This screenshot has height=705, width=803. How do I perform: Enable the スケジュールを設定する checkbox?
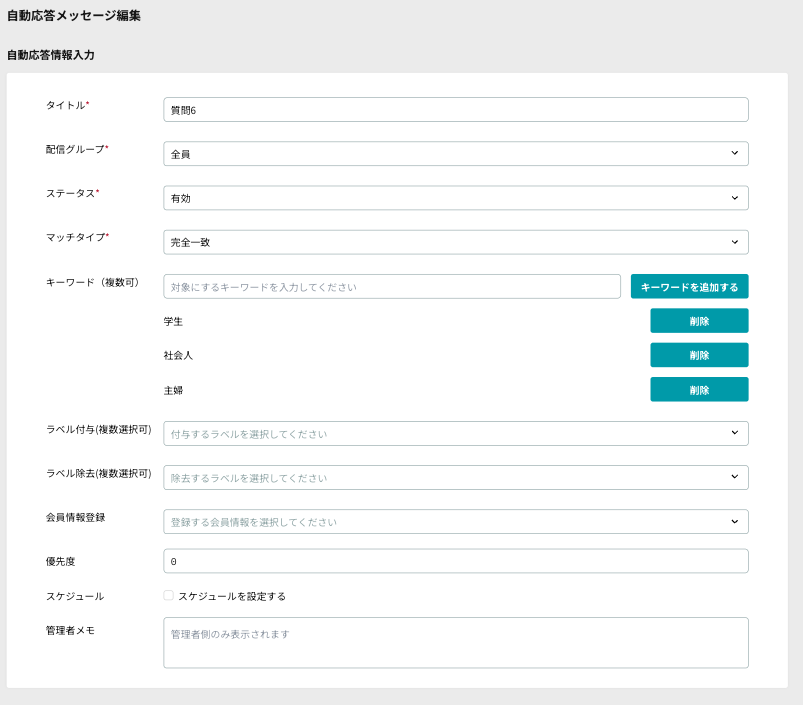coord(168,595)
